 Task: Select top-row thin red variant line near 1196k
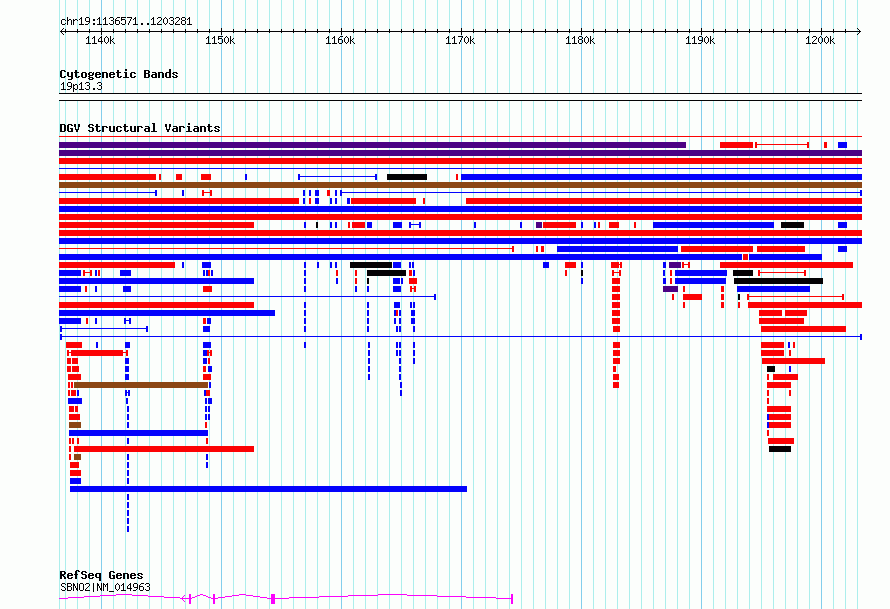[x=782, y=145]
